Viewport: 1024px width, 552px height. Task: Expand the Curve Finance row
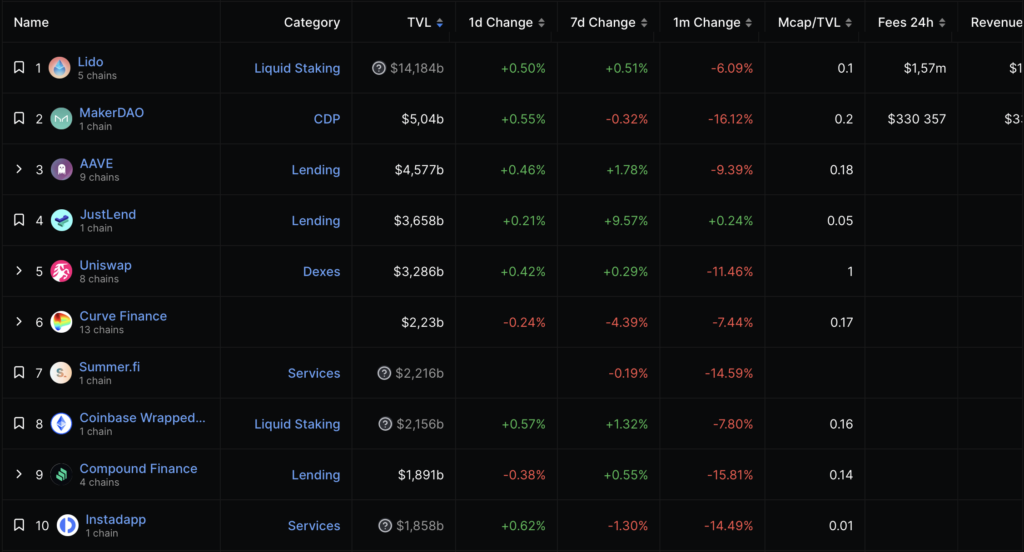pyautogui.click(x=19, y=322)
